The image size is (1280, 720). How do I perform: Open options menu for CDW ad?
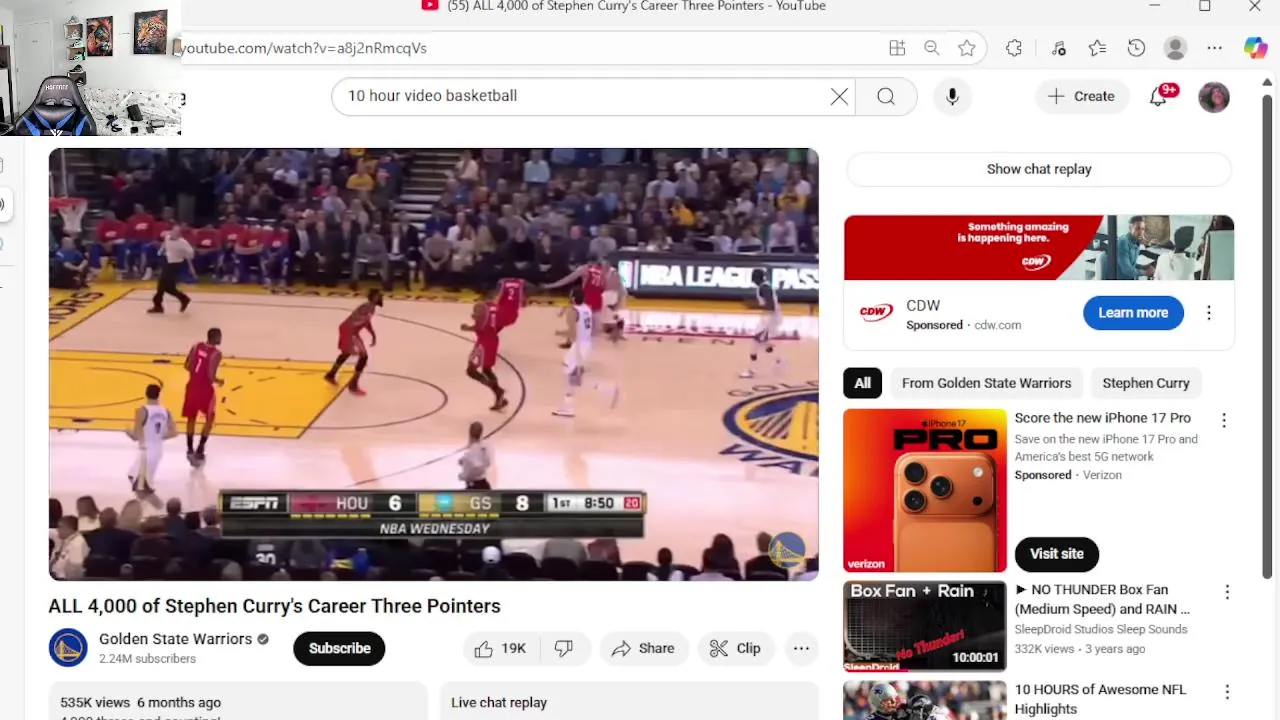click(x=1208, y=313)
